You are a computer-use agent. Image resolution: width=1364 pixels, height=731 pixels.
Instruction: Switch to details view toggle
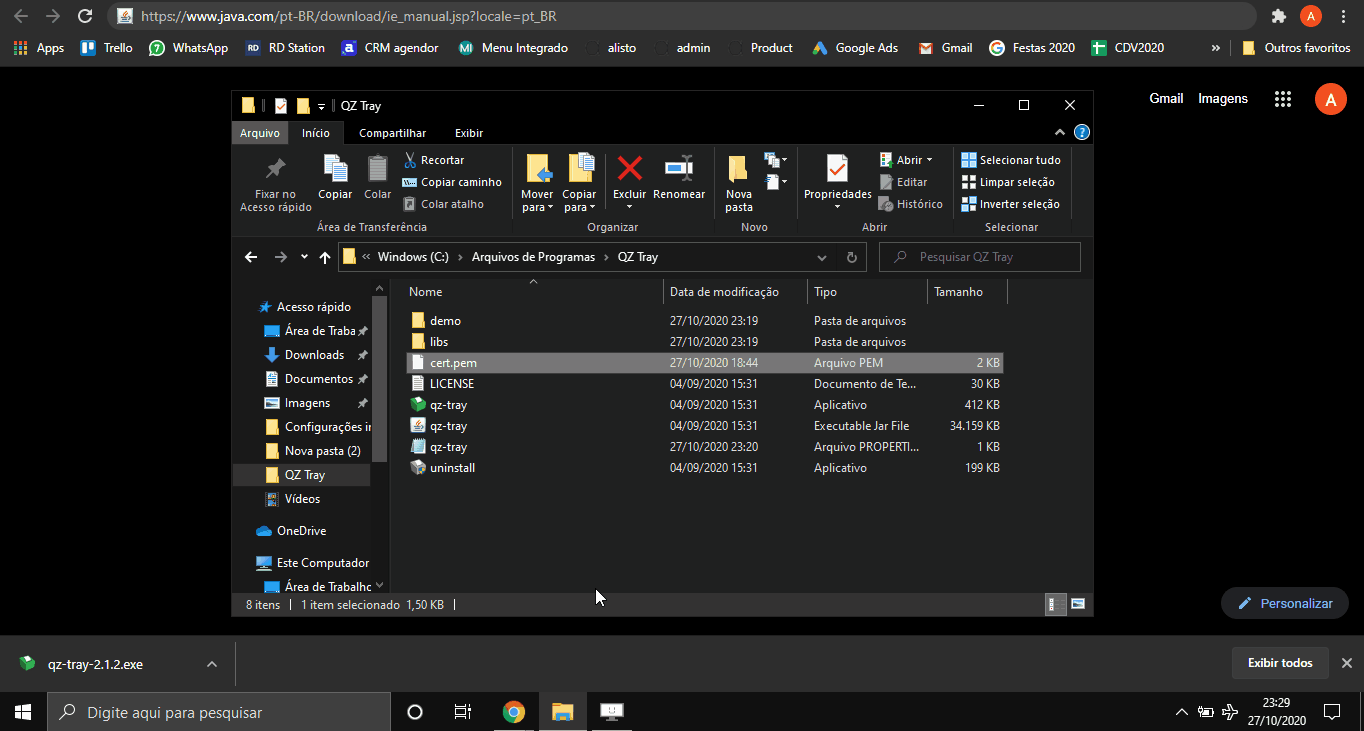pos(1054,604)
